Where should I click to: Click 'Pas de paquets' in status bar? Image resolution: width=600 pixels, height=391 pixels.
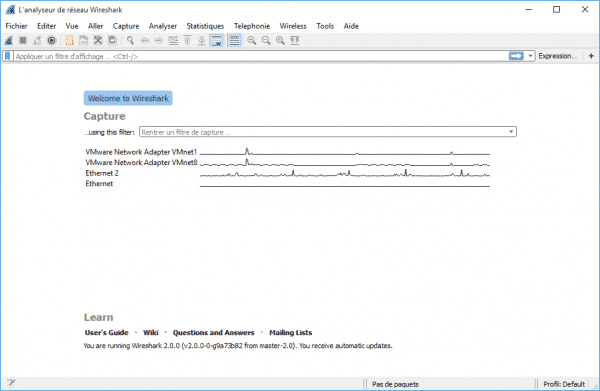tap(395, 384)
